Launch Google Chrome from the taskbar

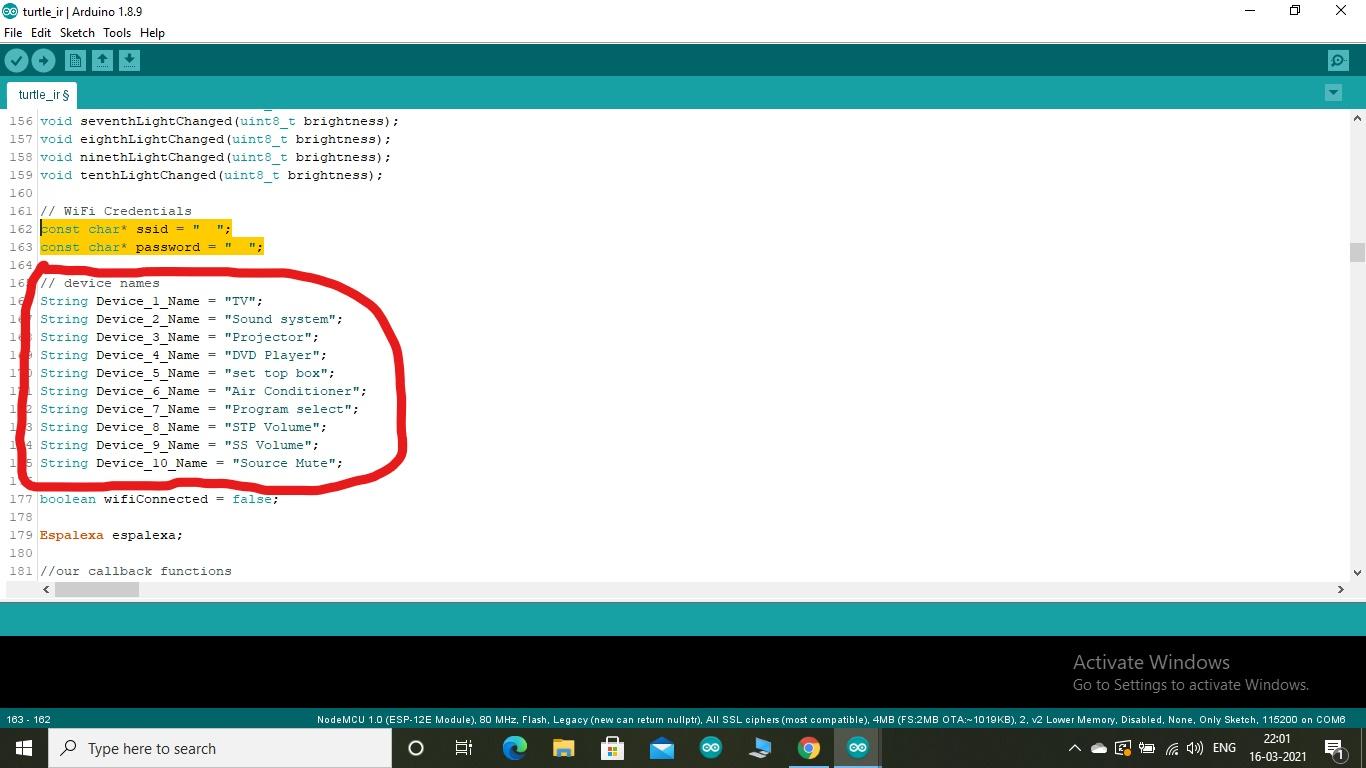click(x=808, y=747)
